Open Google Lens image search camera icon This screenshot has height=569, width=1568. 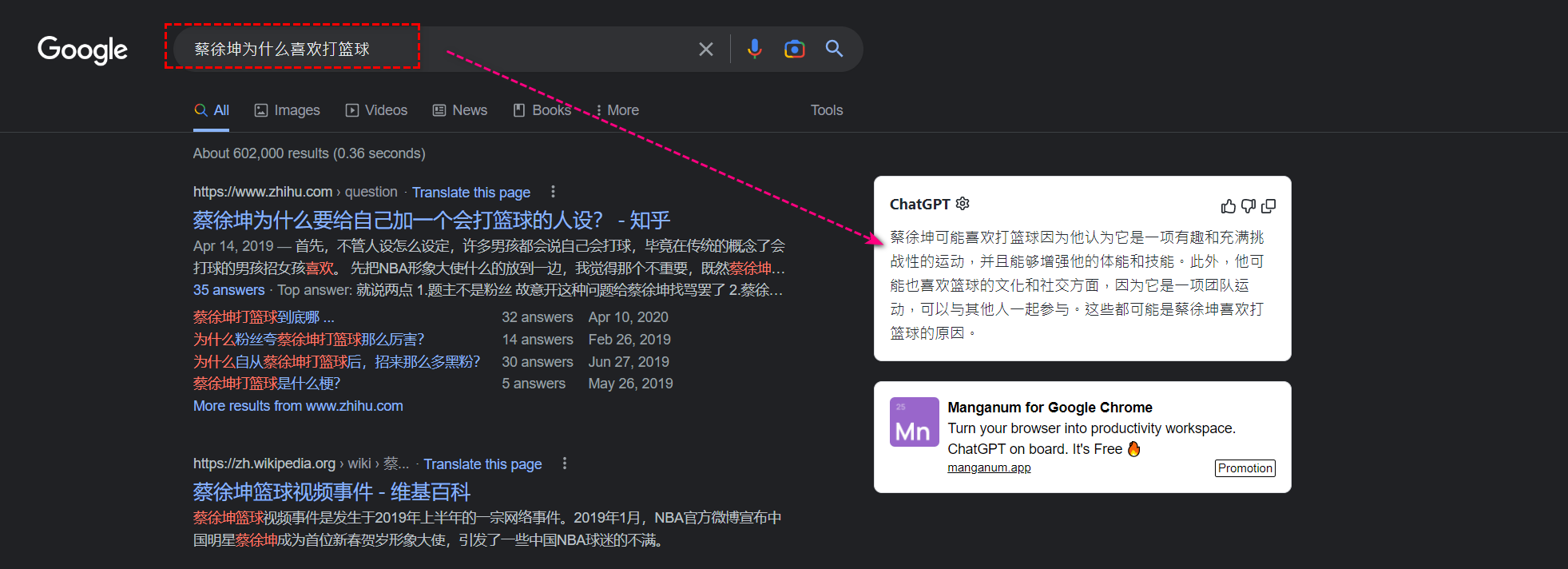click(794, 50)
